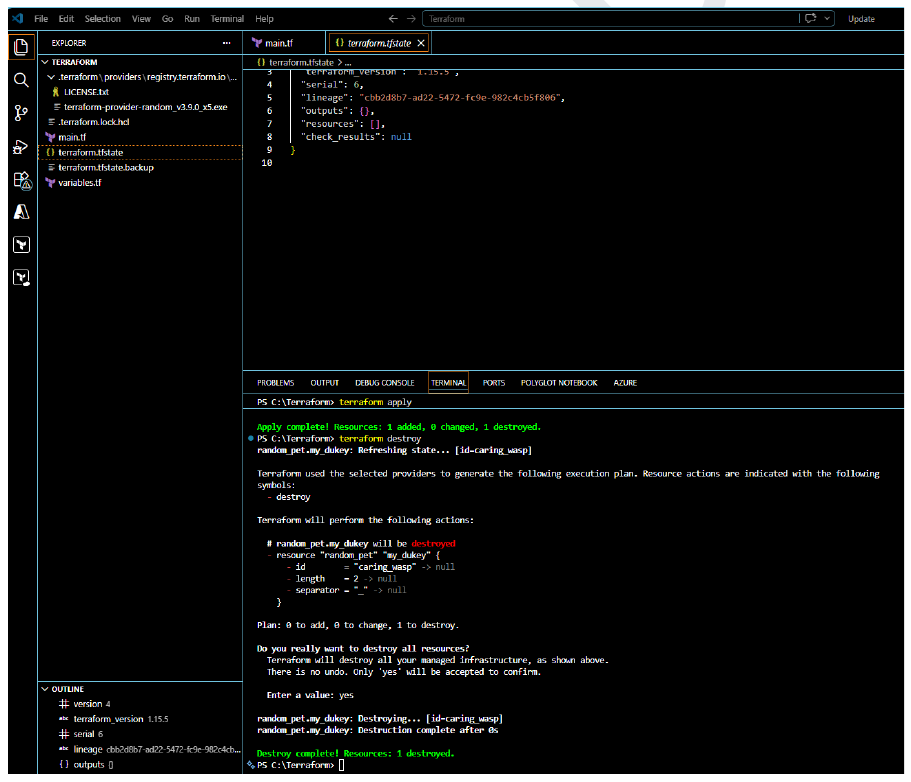Click the Terraform command center search box
The height and width of the screenshot is (782, 911).
[x=610, y=19]
